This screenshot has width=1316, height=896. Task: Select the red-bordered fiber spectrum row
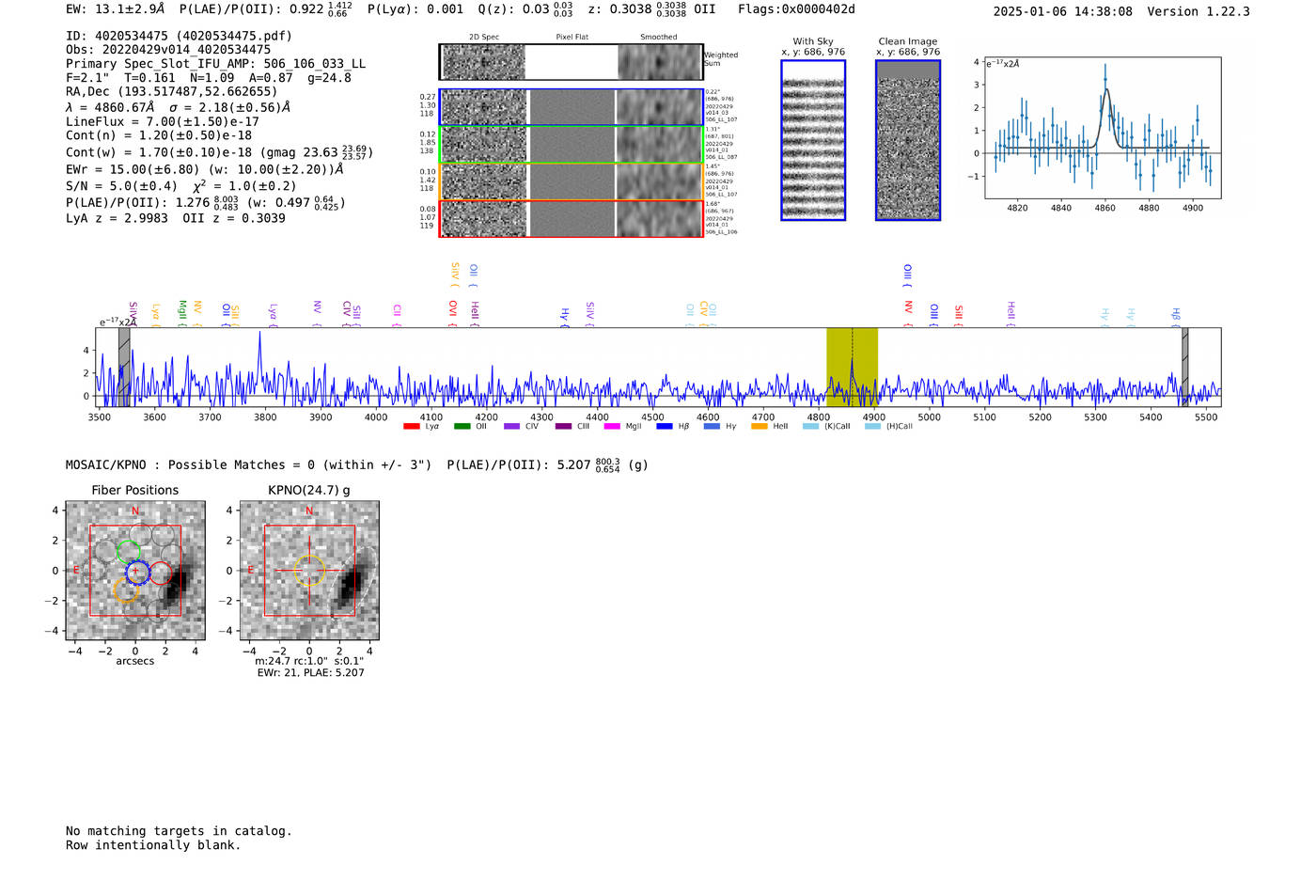[571, 218]
